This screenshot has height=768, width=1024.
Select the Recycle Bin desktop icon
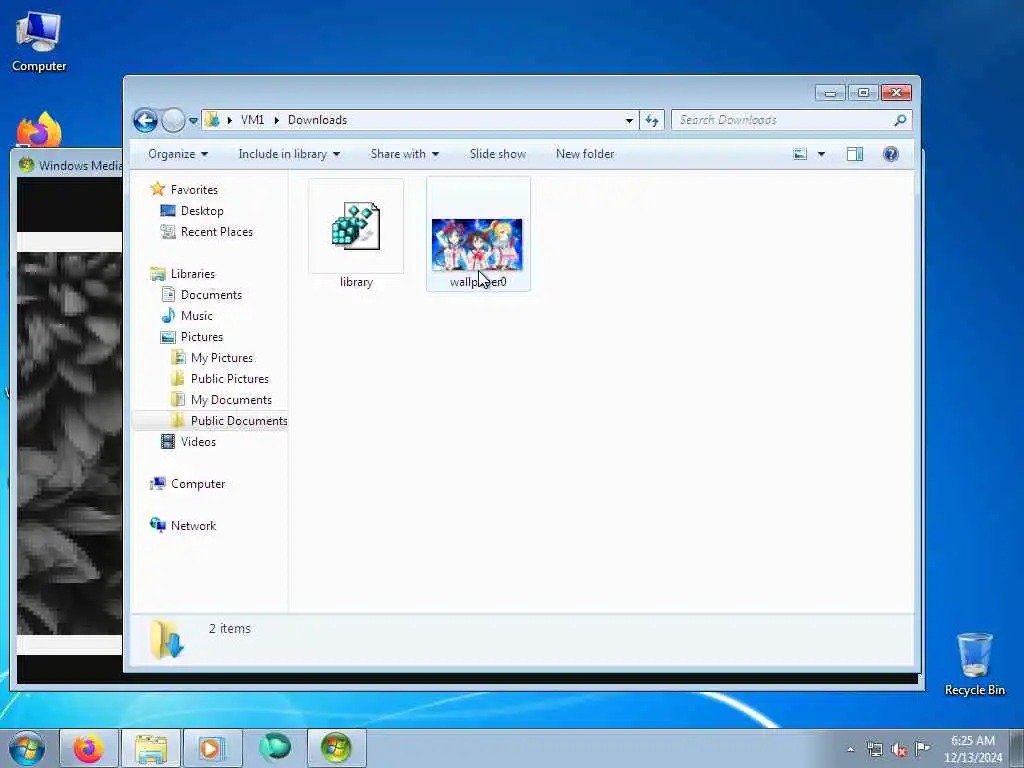point(974,665)
